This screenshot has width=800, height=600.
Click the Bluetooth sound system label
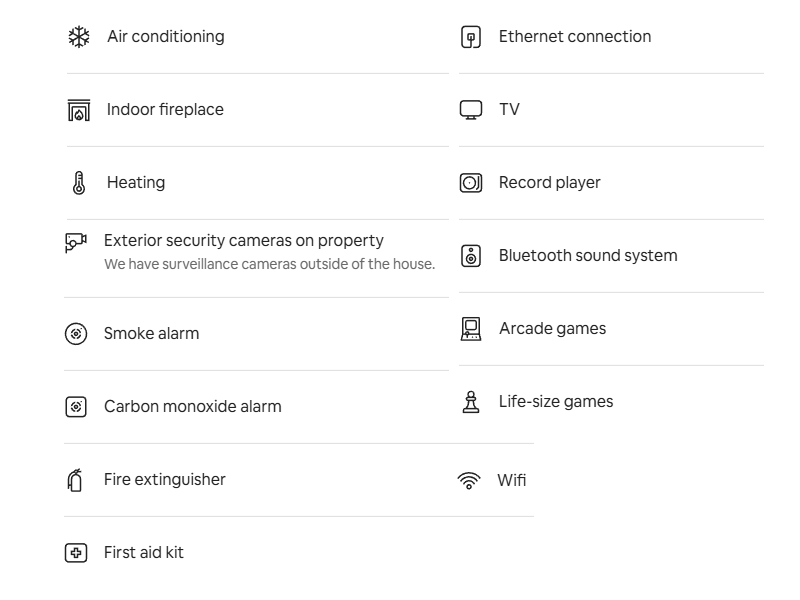[588, 255]
